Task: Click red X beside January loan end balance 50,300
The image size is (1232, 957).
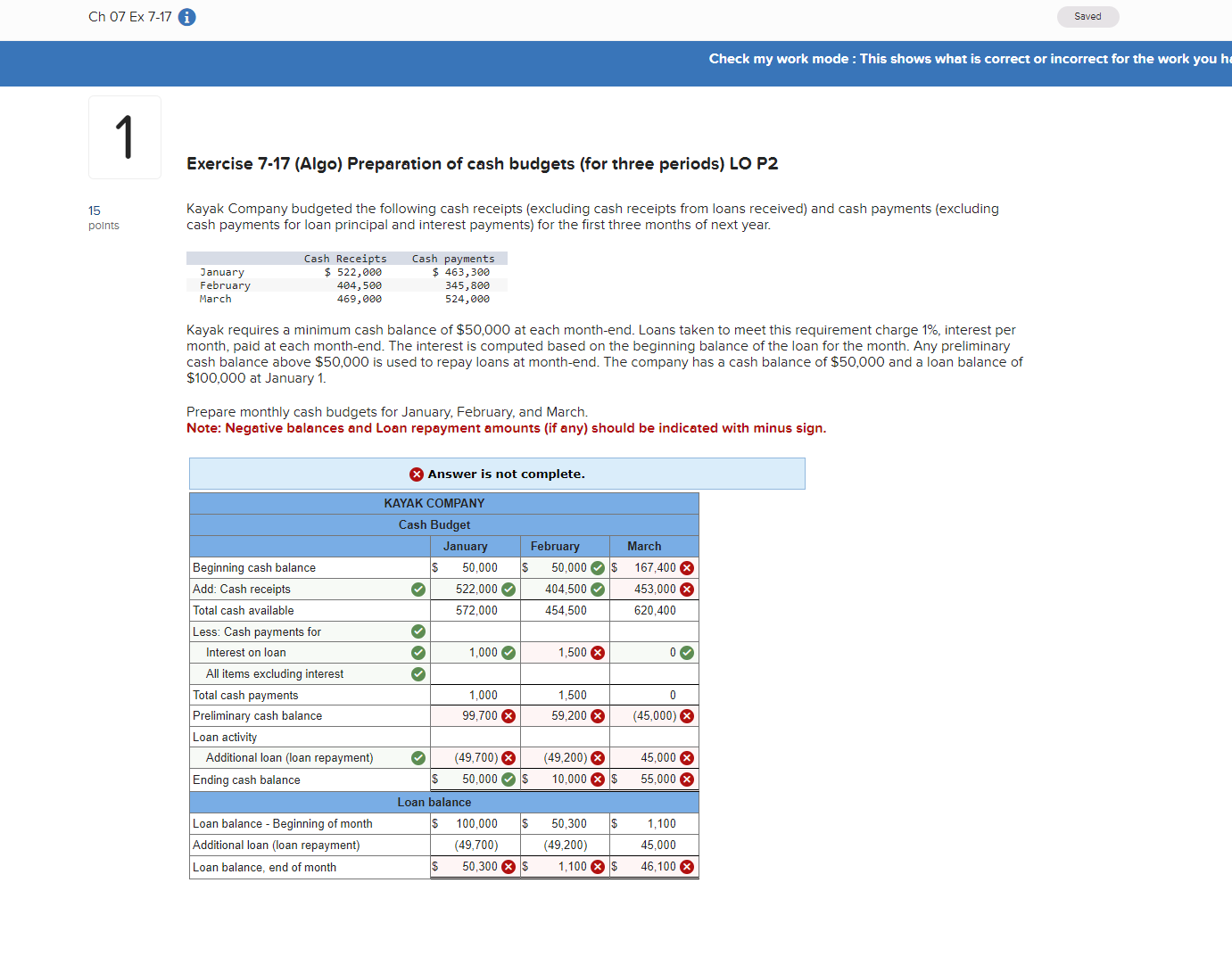Action: (509, 867)
